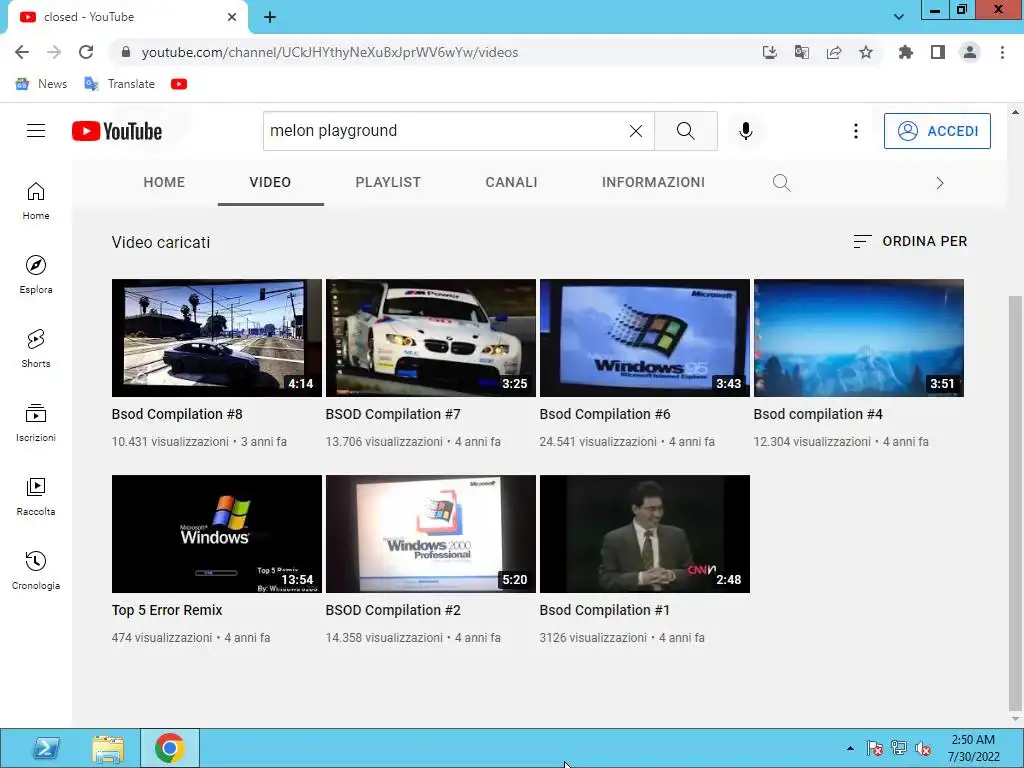Open Iscrizioni in the sidebar
The image size is (1024, 768).
pyautogui.click(x=36, y=423)
